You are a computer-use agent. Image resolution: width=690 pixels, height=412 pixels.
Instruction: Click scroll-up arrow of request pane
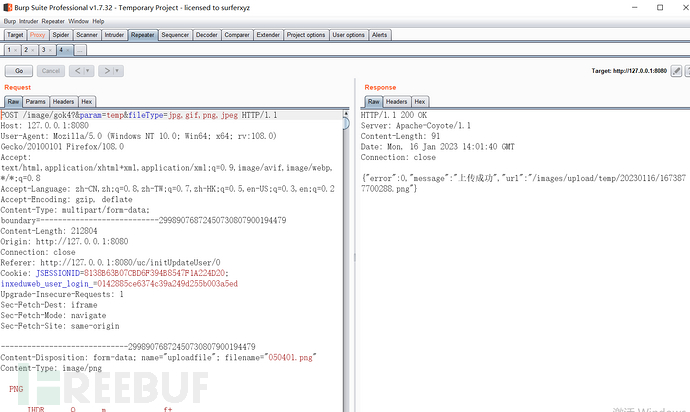point(346,114)
